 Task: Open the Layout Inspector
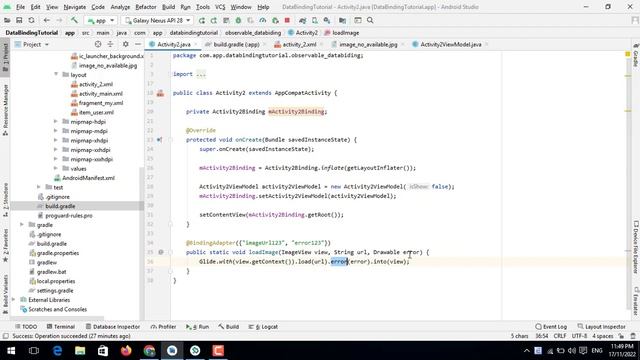pos(601,327)
